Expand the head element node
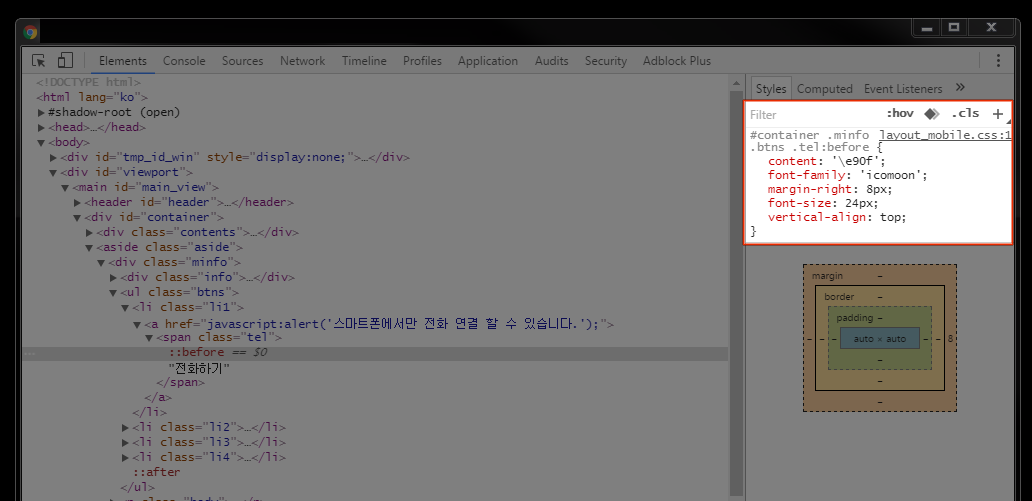The height and width of the screenshot is (501, 1032). (41, 128)
